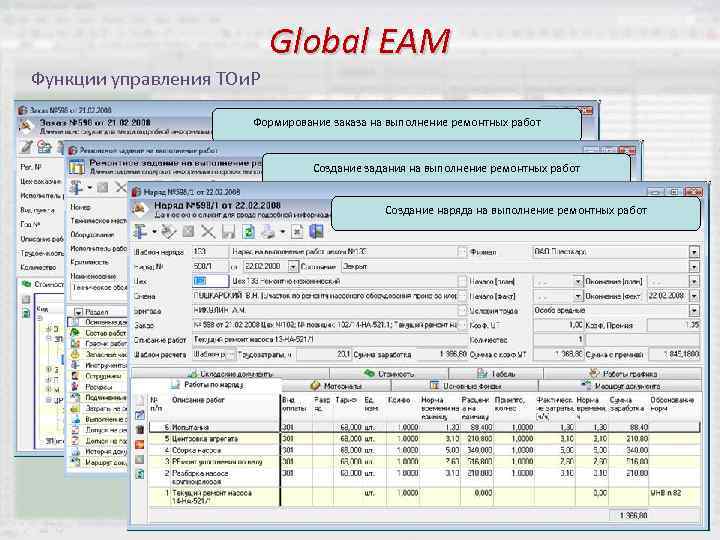Switch to Стоимость tab in Наряд window
This screenshot has height=540, width=720.
point(389,374)
